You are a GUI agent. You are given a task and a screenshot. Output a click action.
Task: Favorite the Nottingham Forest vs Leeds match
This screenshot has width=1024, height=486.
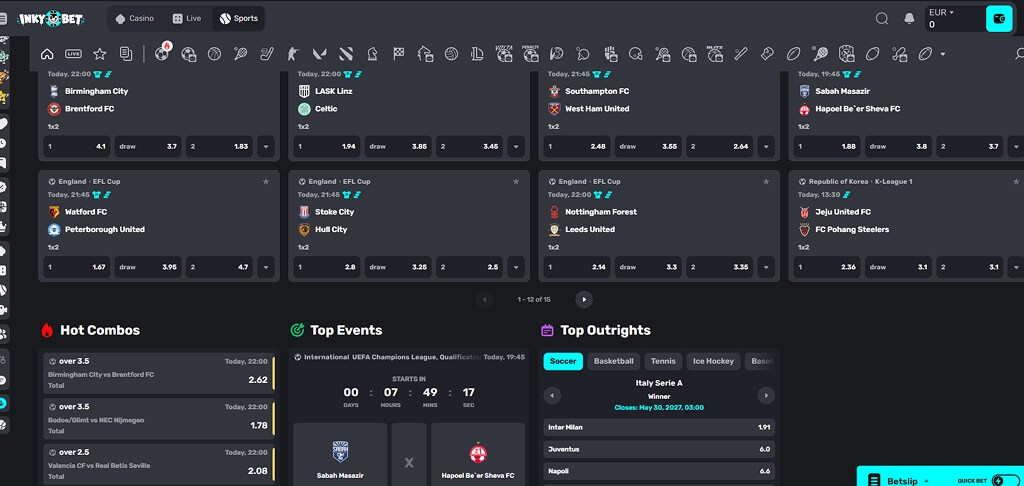click(x=766, y=182)
